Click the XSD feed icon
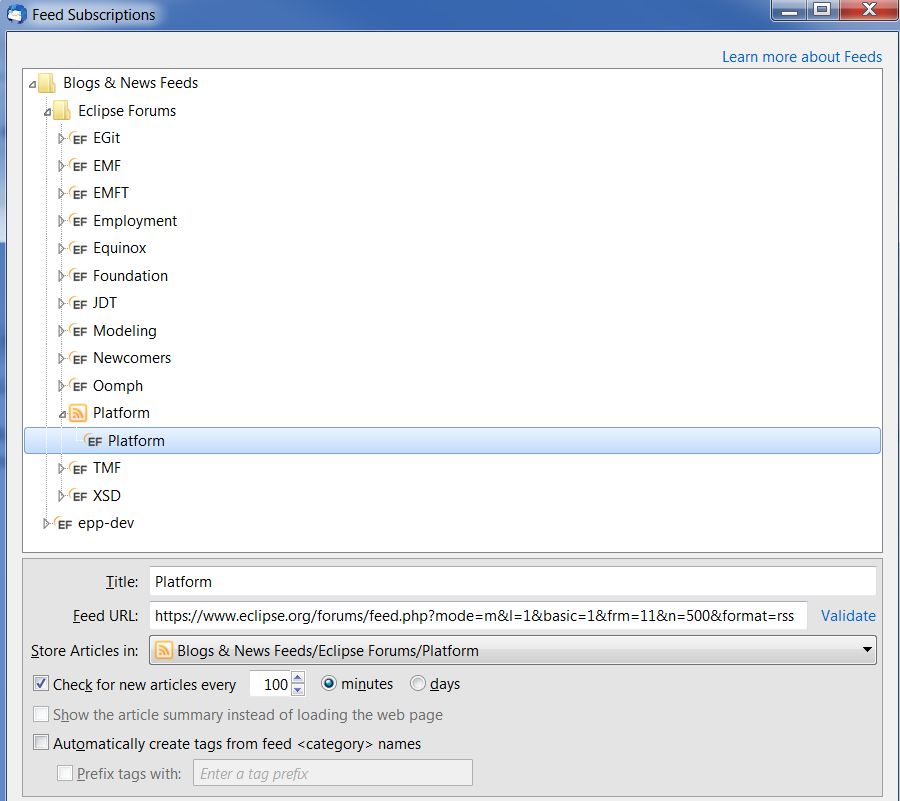 pos(78,496)
